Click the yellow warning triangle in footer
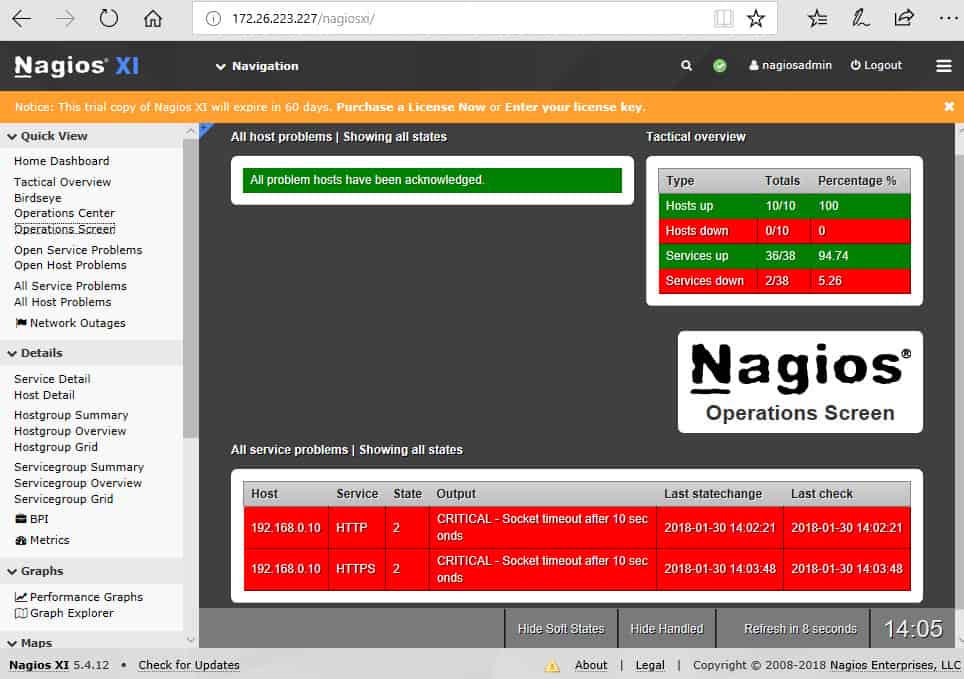The height and width of the screenshot is (679, 964). (x=552, y=665)
